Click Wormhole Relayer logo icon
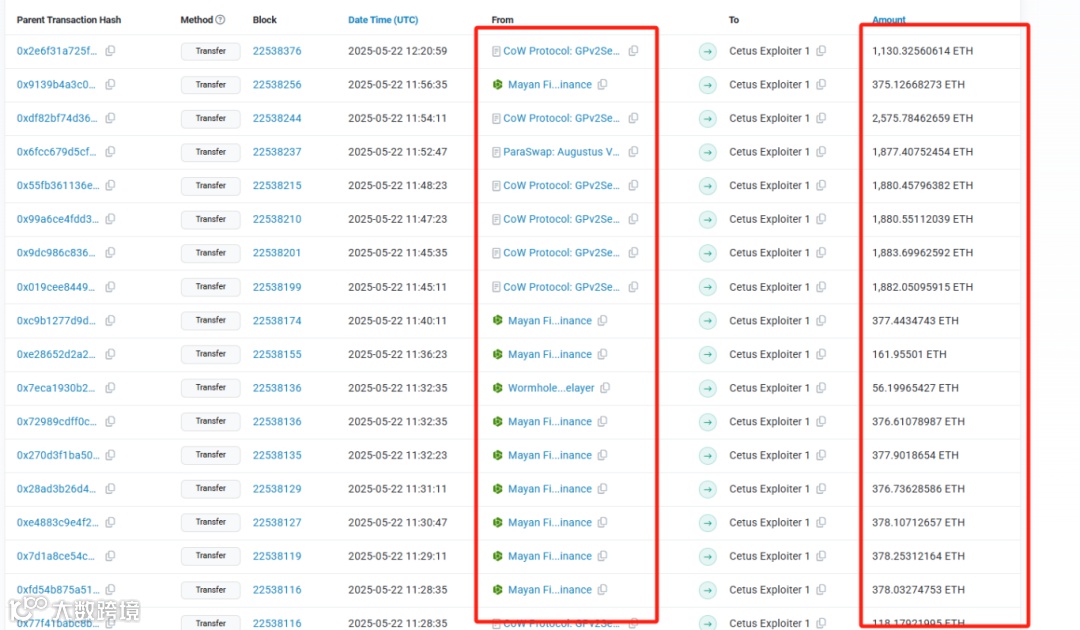The height and width of the screenshot is (630, 1080). (x=497, y=388)
